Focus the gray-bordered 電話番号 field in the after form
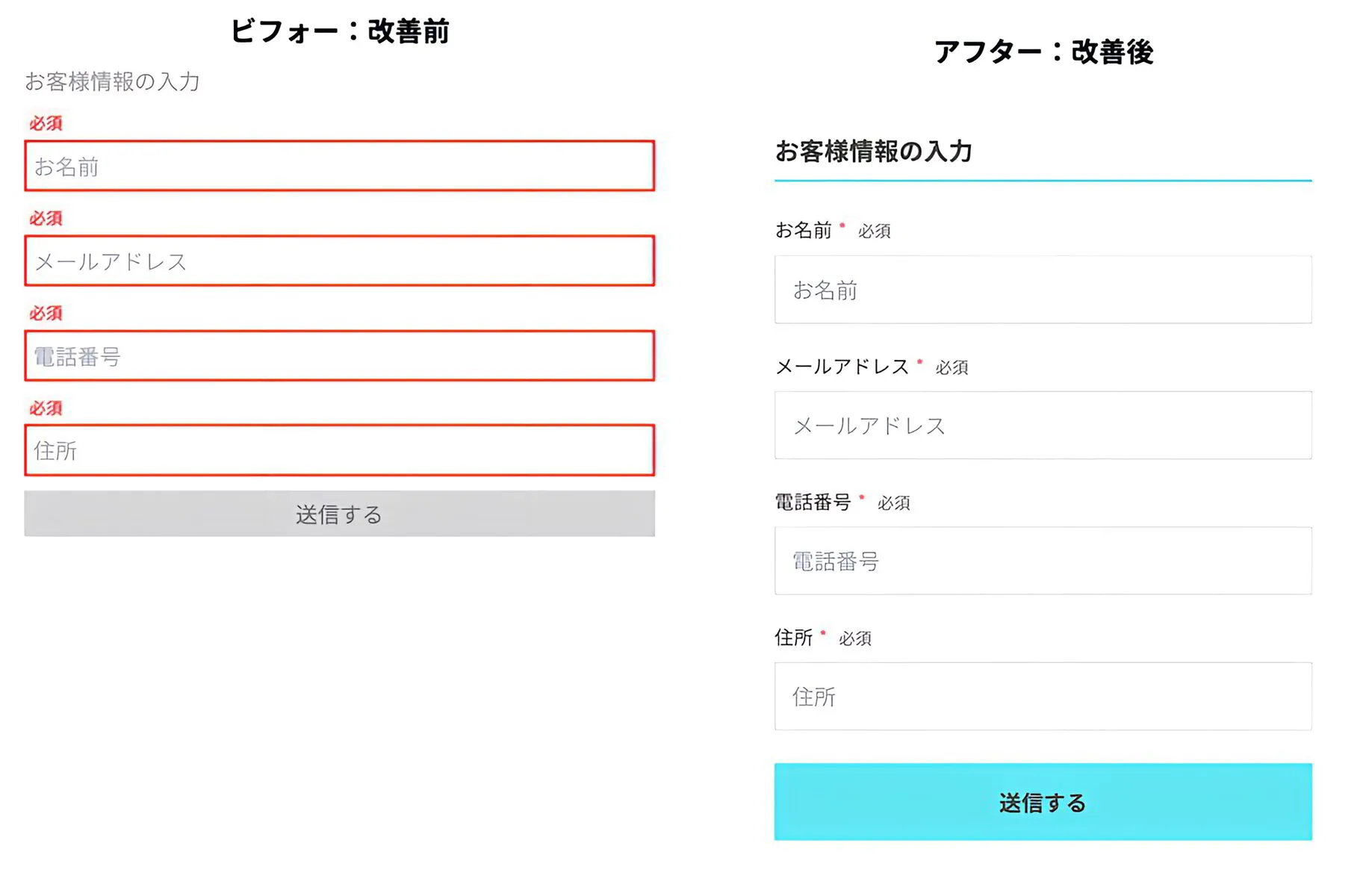The height and width of the screenshot is (896, 1366). point(1043,561)
